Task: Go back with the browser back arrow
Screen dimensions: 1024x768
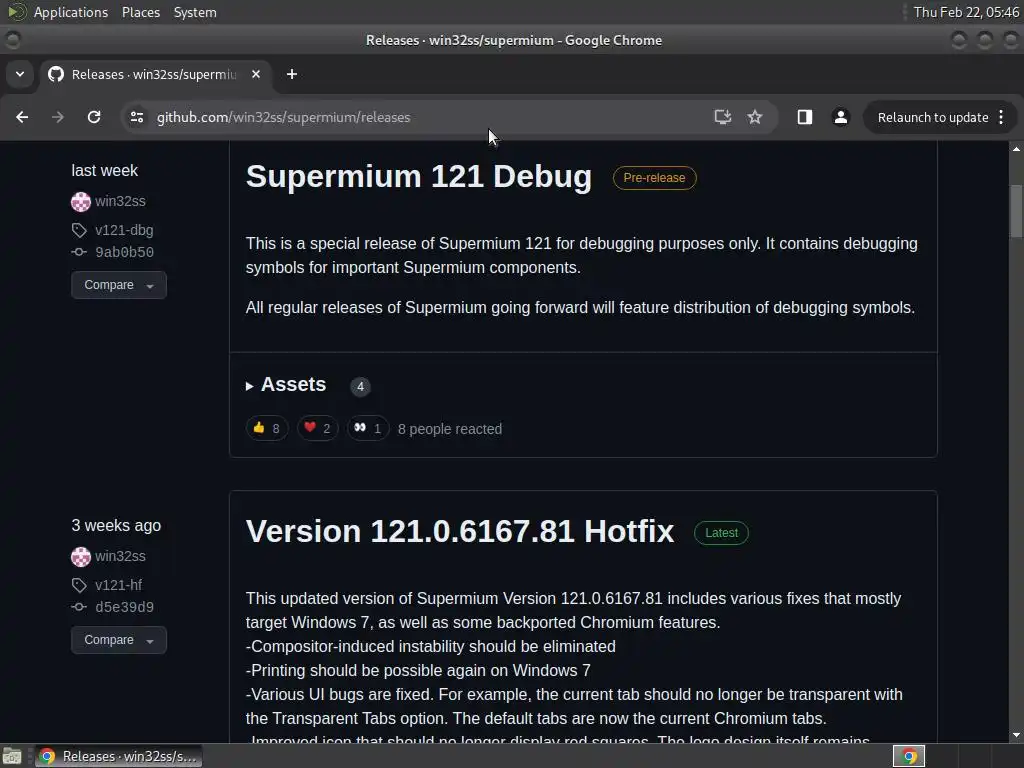Action: tap(22, 117)
